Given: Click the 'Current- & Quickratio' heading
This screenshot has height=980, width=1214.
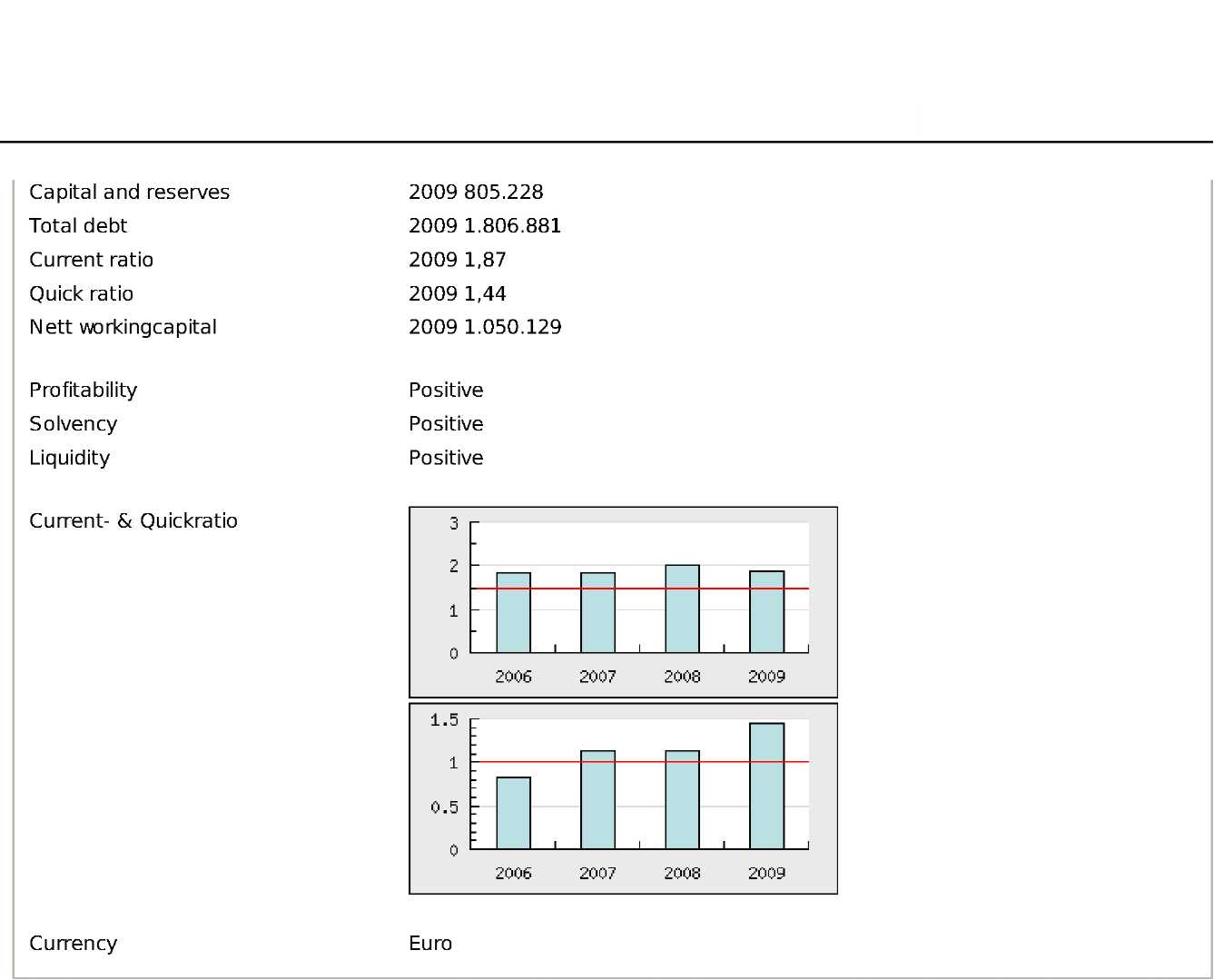Looking at the screenshot, I should click(133, 521).
